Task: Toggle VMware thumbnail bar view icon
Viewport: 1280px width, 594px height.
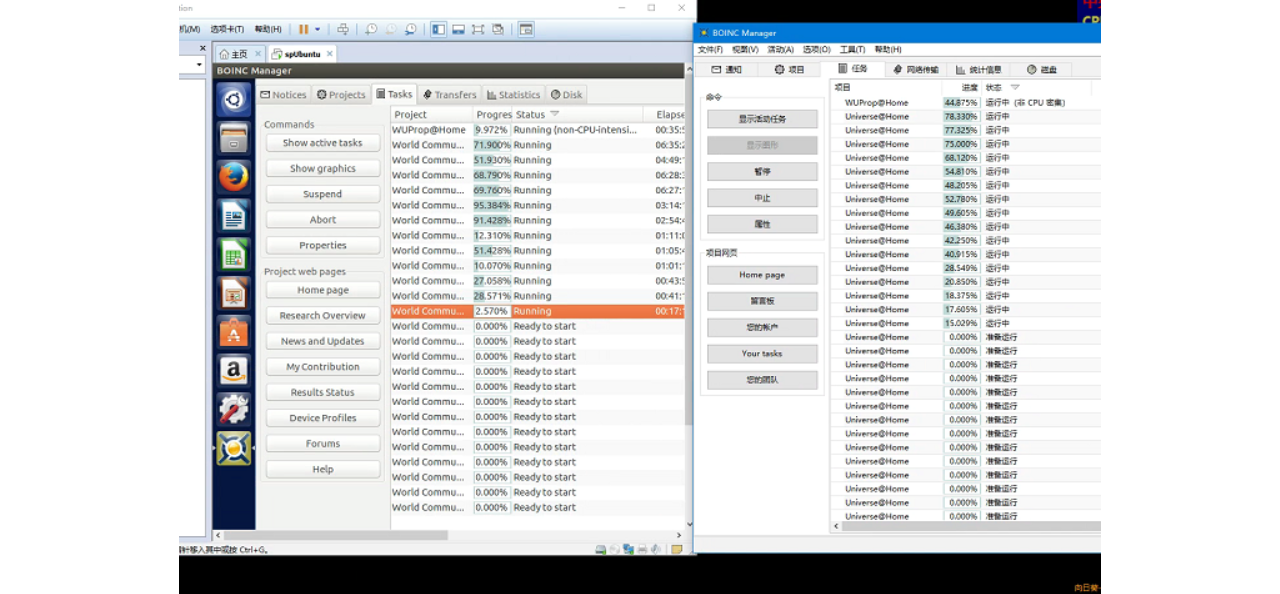Action: pos(458,29)
